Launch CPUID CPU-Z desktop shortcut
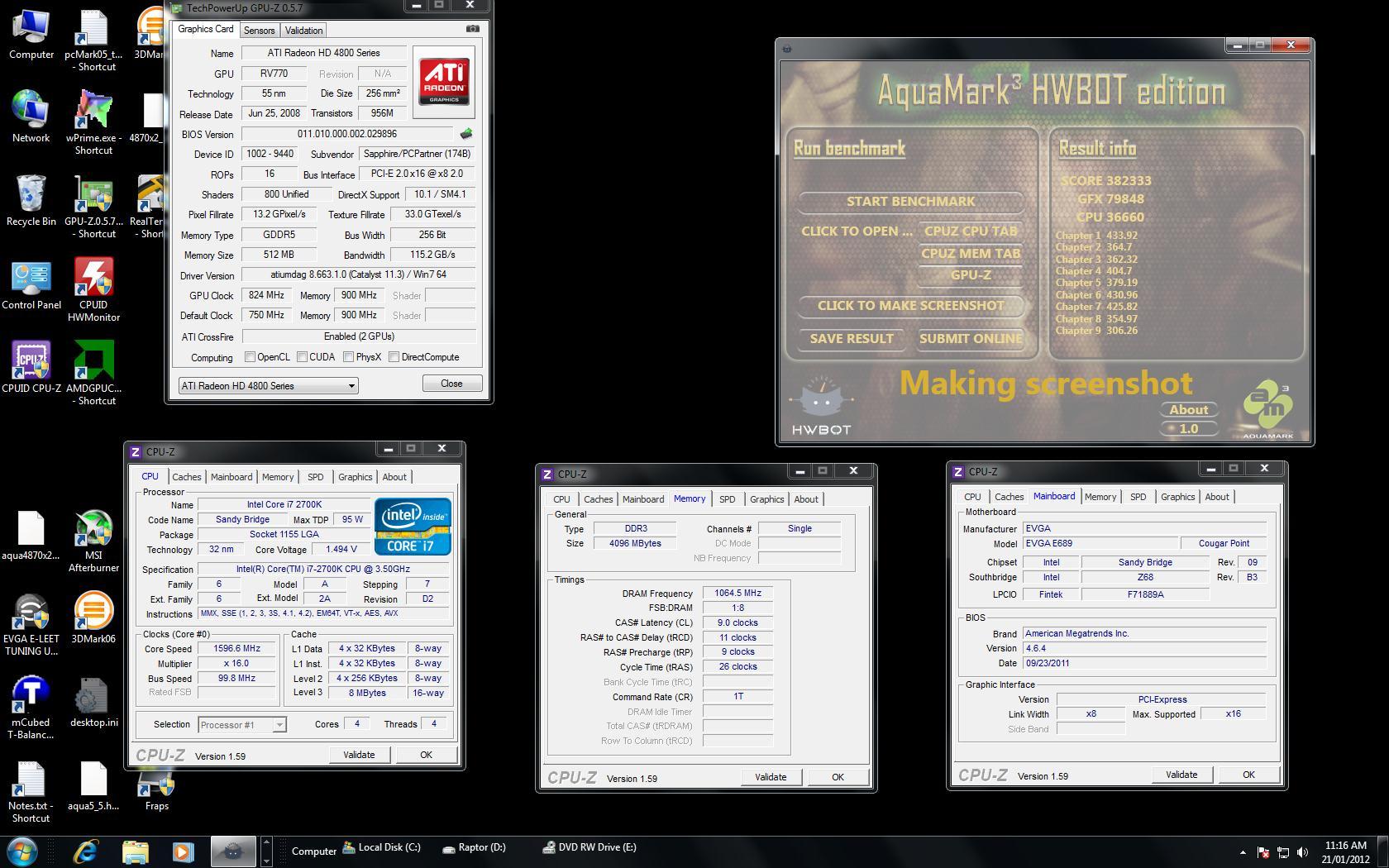 click(31, 367)
